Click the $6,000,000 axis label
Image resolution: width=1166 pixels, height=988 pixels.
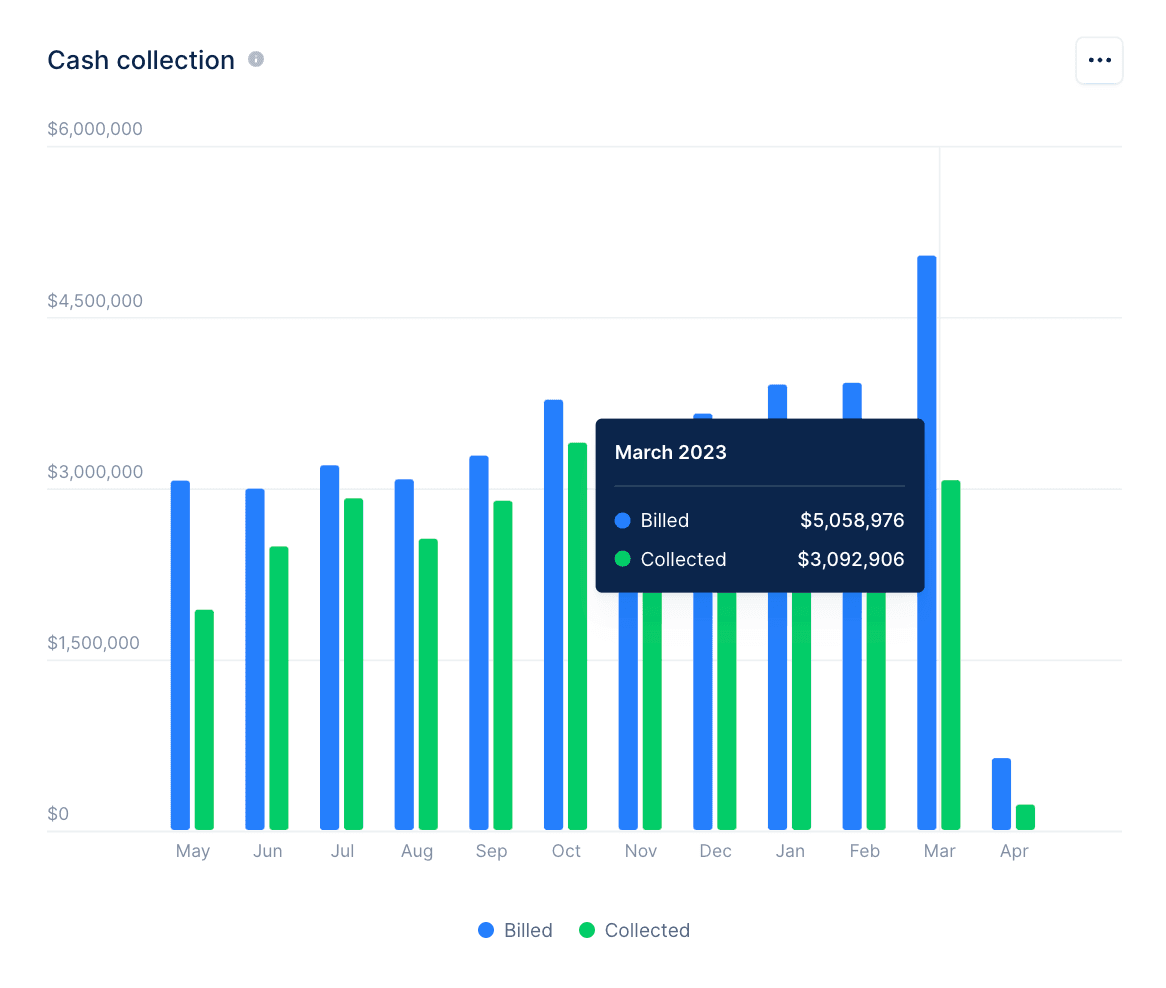coord(95,128)
